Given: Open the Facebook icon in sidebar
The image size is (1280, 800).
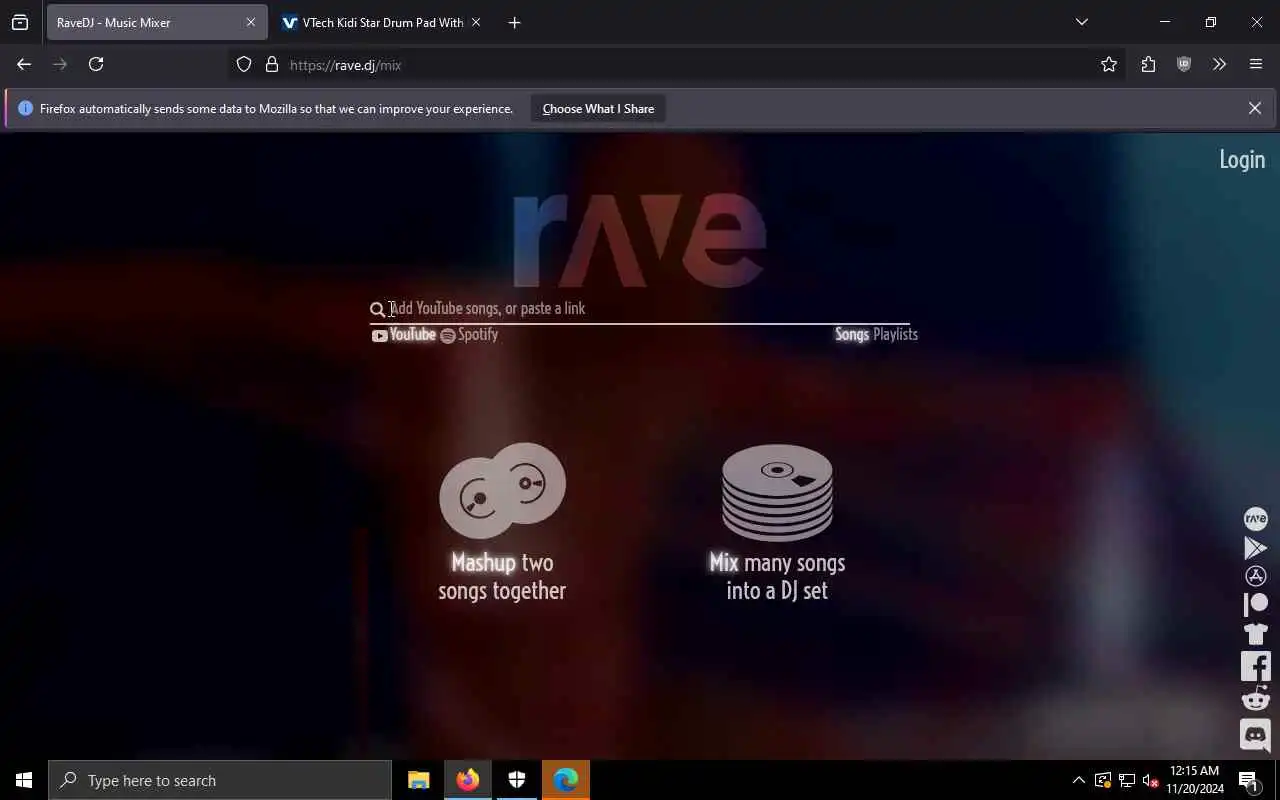Looking at the screenshot, I should pyautogui.click(x=1255, y=666).
